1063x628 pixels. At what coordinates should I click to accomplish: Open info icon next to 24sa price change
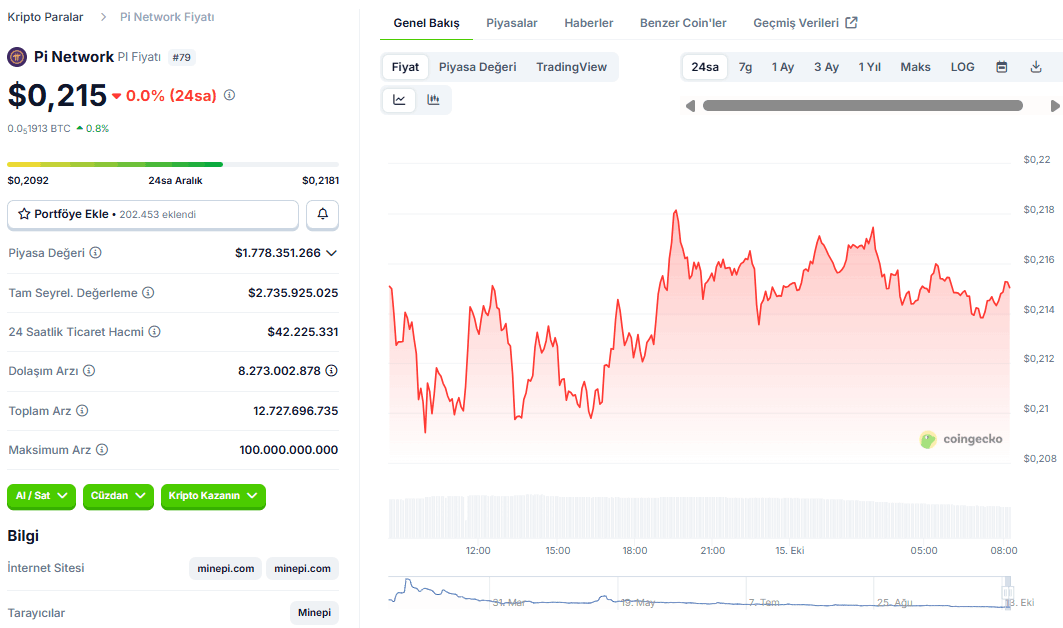[230, 95]
